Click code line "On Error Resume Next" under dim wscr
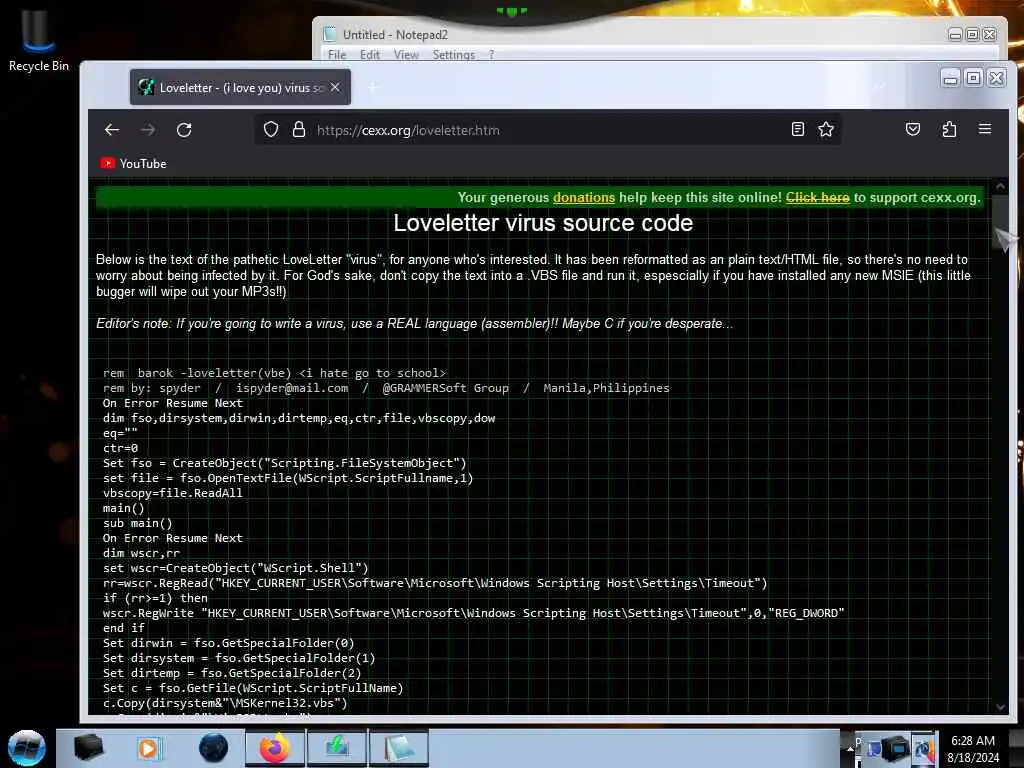Viewport: 1024px width, 768px height. click(x=172, y=538)
